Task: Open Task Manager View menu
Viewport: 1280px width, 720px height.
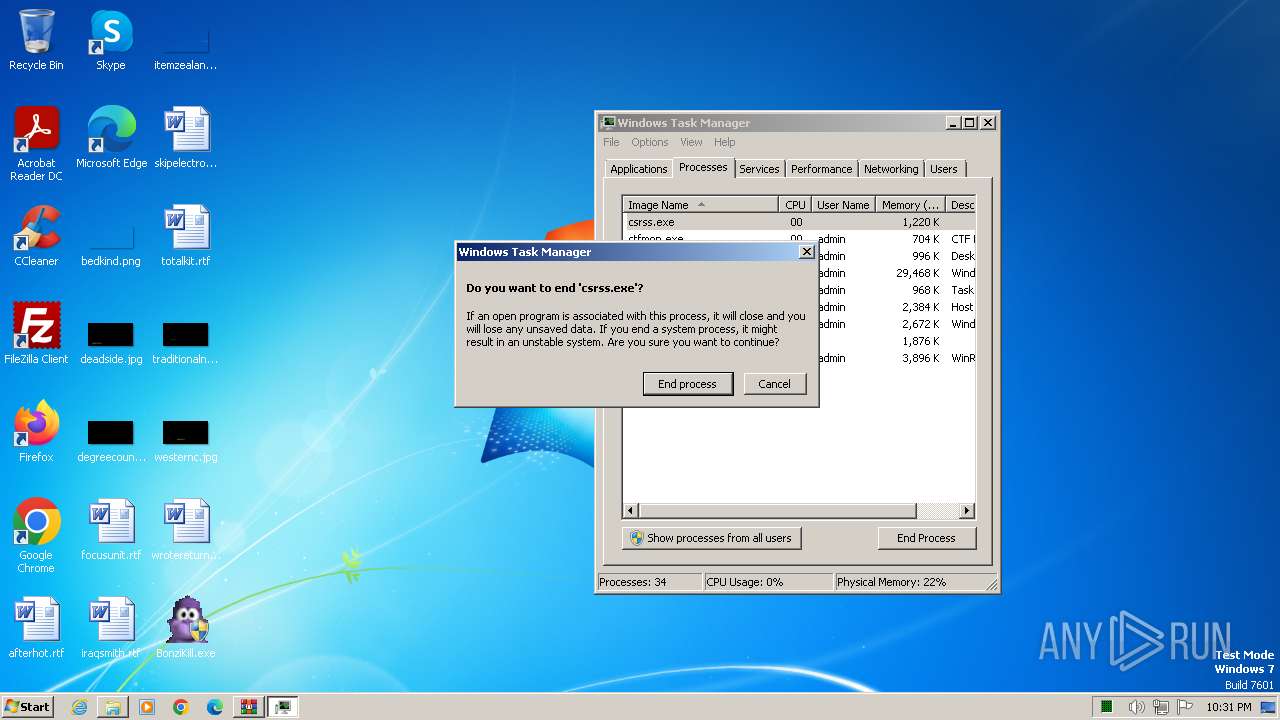Action: (x=691, y=142)
